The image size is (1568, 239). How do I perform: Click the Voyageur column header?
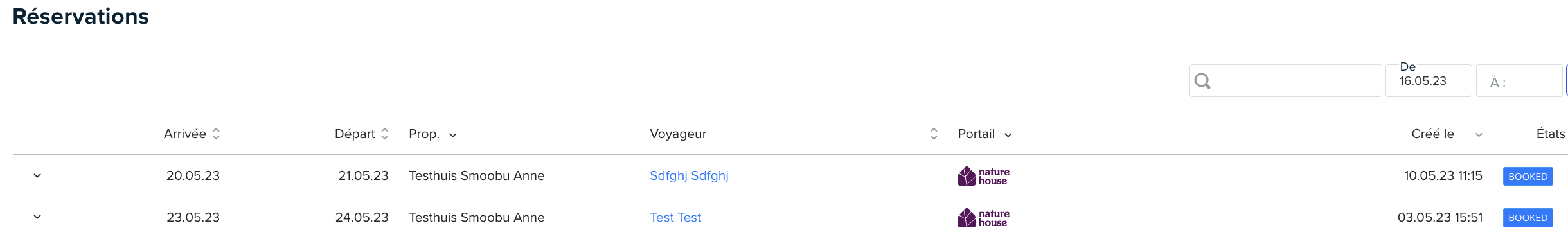pos(678,134)
